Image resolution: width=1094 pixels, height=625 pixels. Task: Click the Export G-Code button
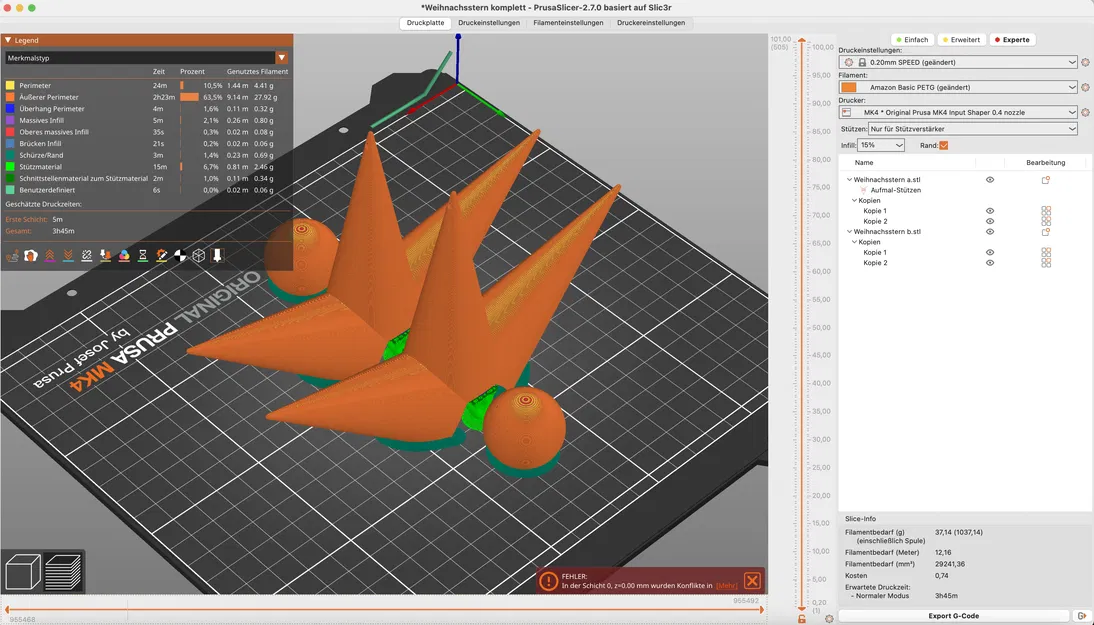point(954,616)
